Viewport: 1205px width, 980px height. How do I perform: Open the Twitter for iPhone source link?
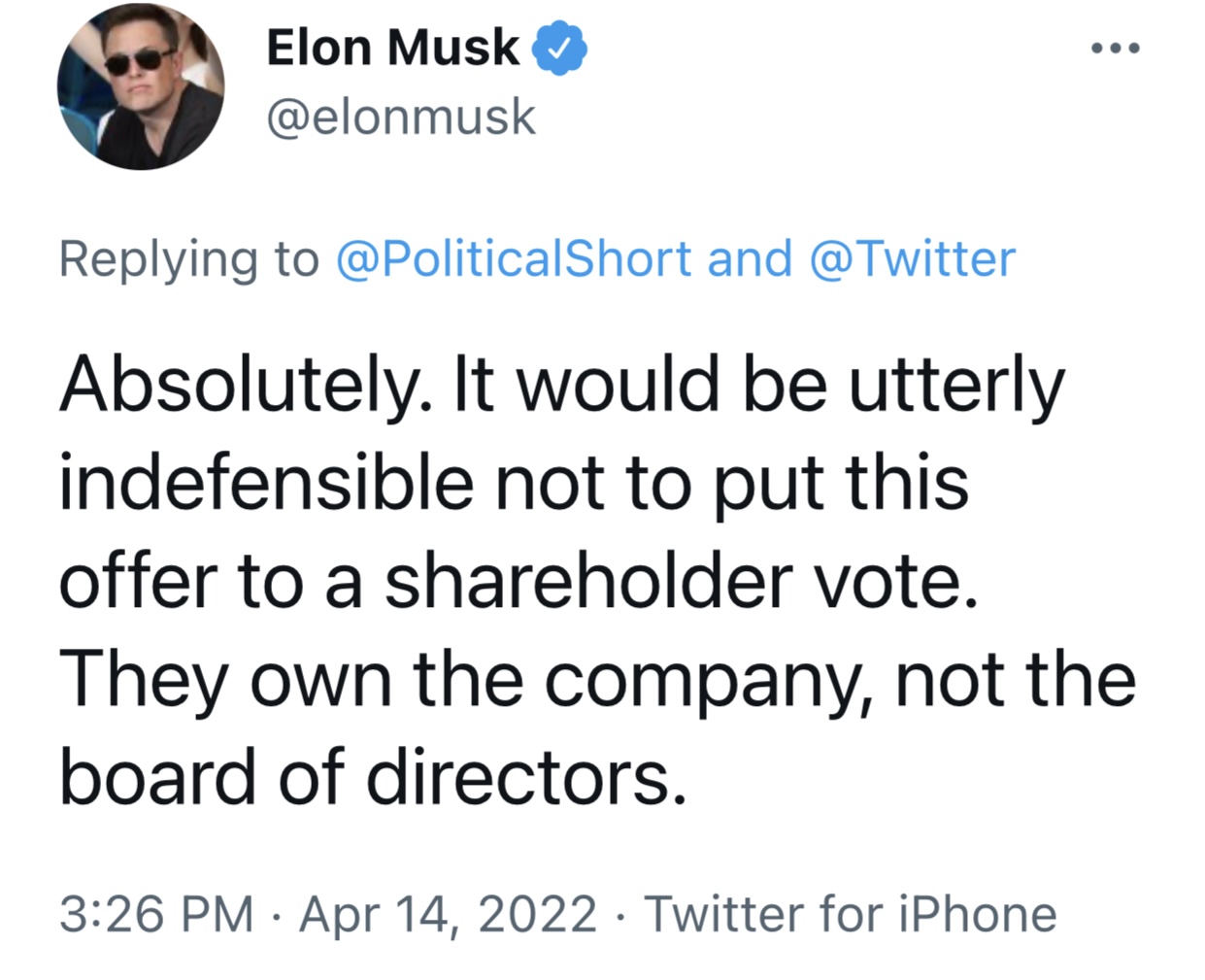(851, 914)
